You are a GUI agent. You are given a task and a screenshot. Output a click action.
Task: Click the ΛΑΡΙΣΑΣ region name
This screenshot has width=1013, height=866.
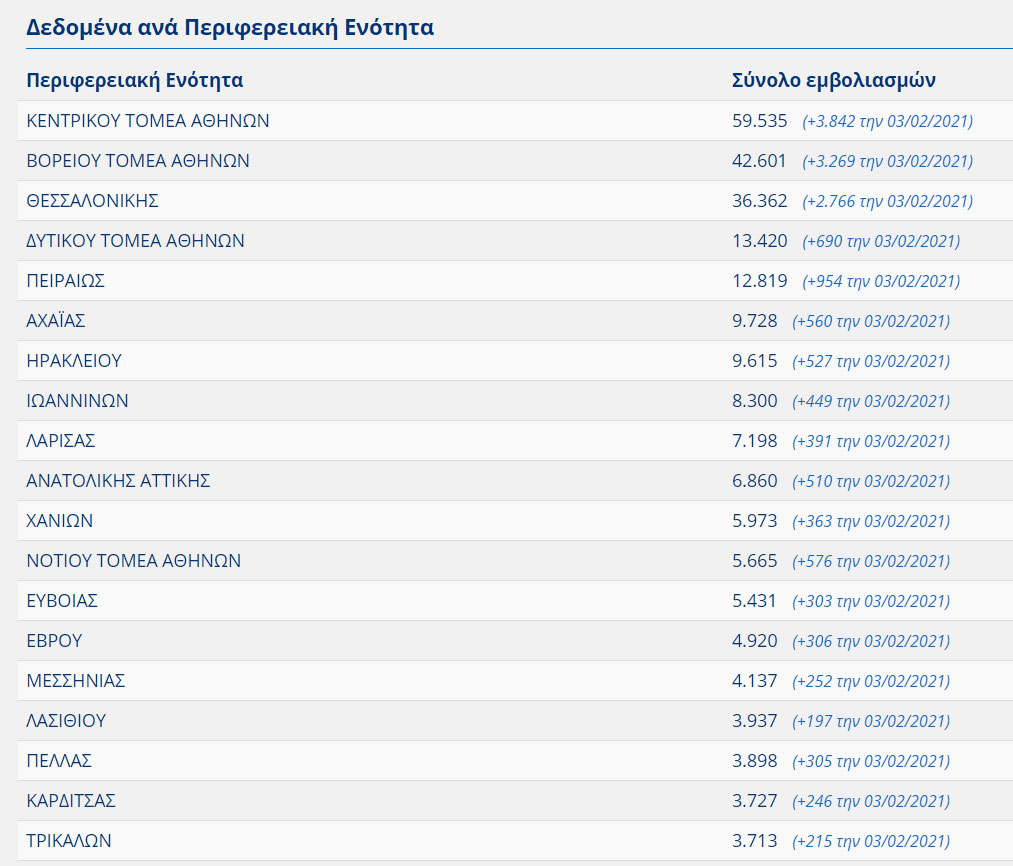(61, 441)
